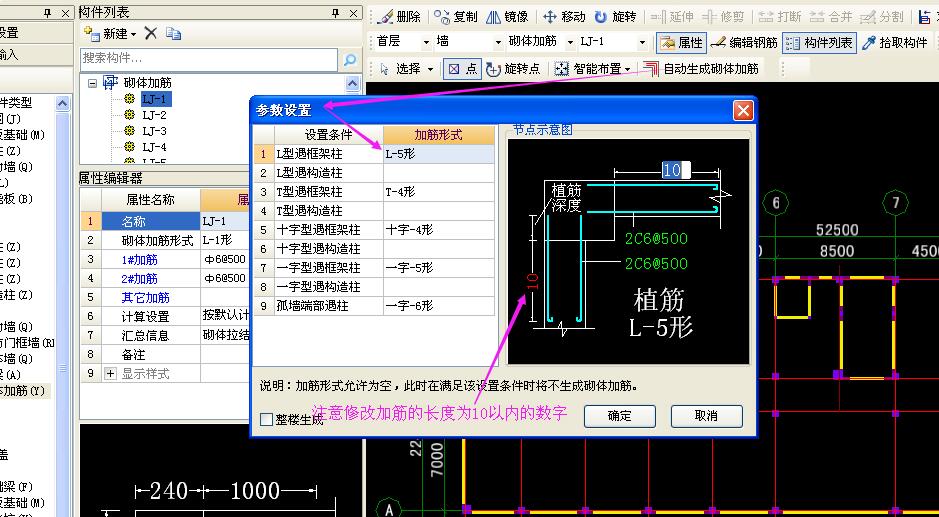Collapse the 砌体加筋 tree node
The image size is (939, 517).
(x=92, y=83)
